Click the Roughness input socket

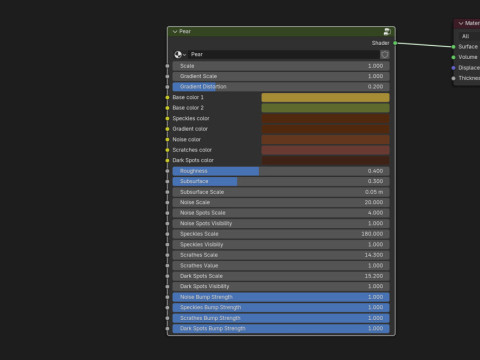167,171
